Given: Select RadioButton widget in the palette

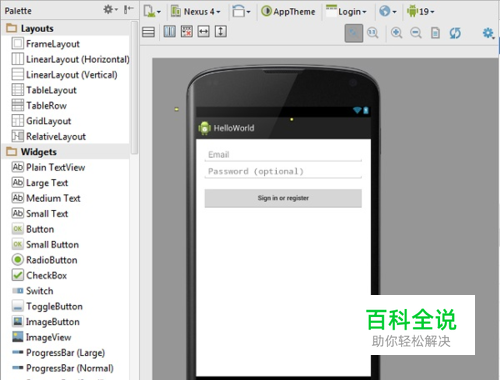Looking at the screenshot, I should point(44,260).
